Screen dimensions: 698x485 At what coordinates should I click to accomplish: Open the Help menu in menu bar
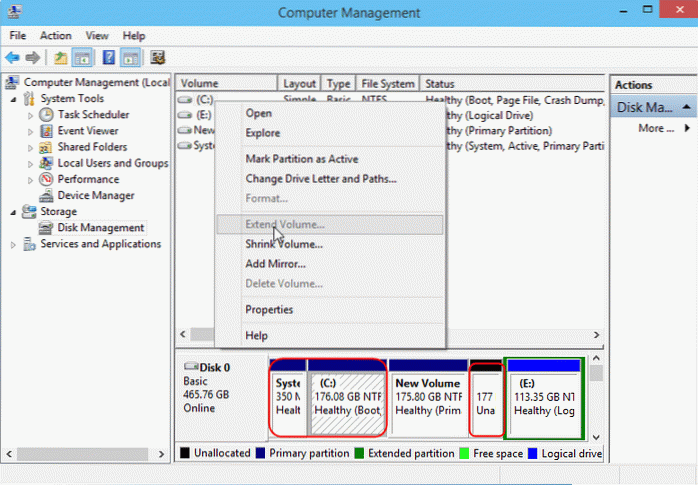point(134,36)
